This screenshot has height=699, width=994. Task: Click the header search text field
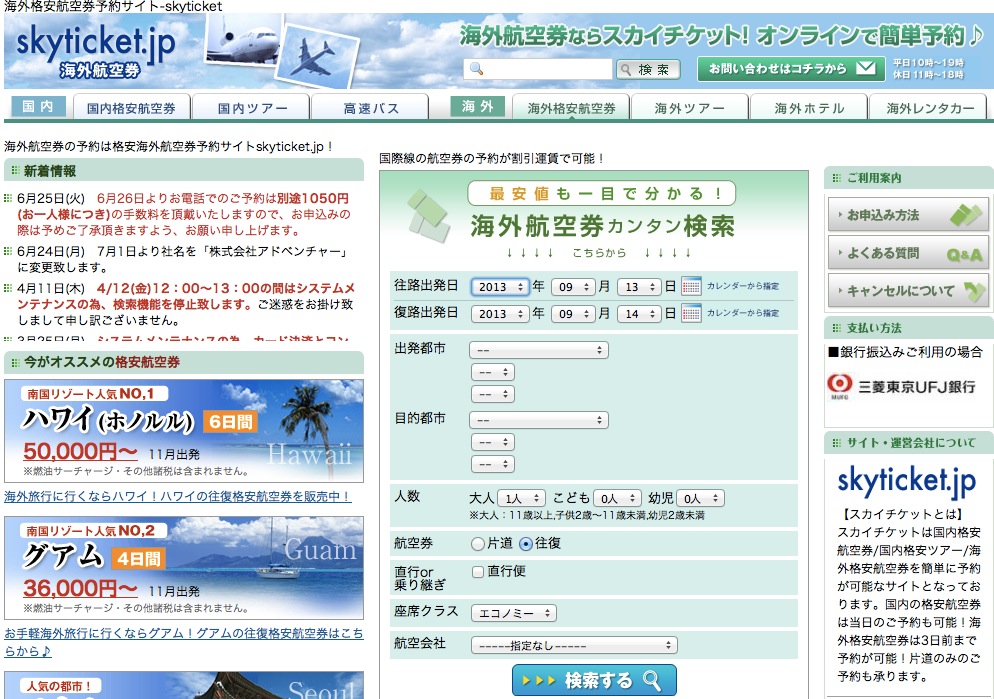click(x=538, y=69)
